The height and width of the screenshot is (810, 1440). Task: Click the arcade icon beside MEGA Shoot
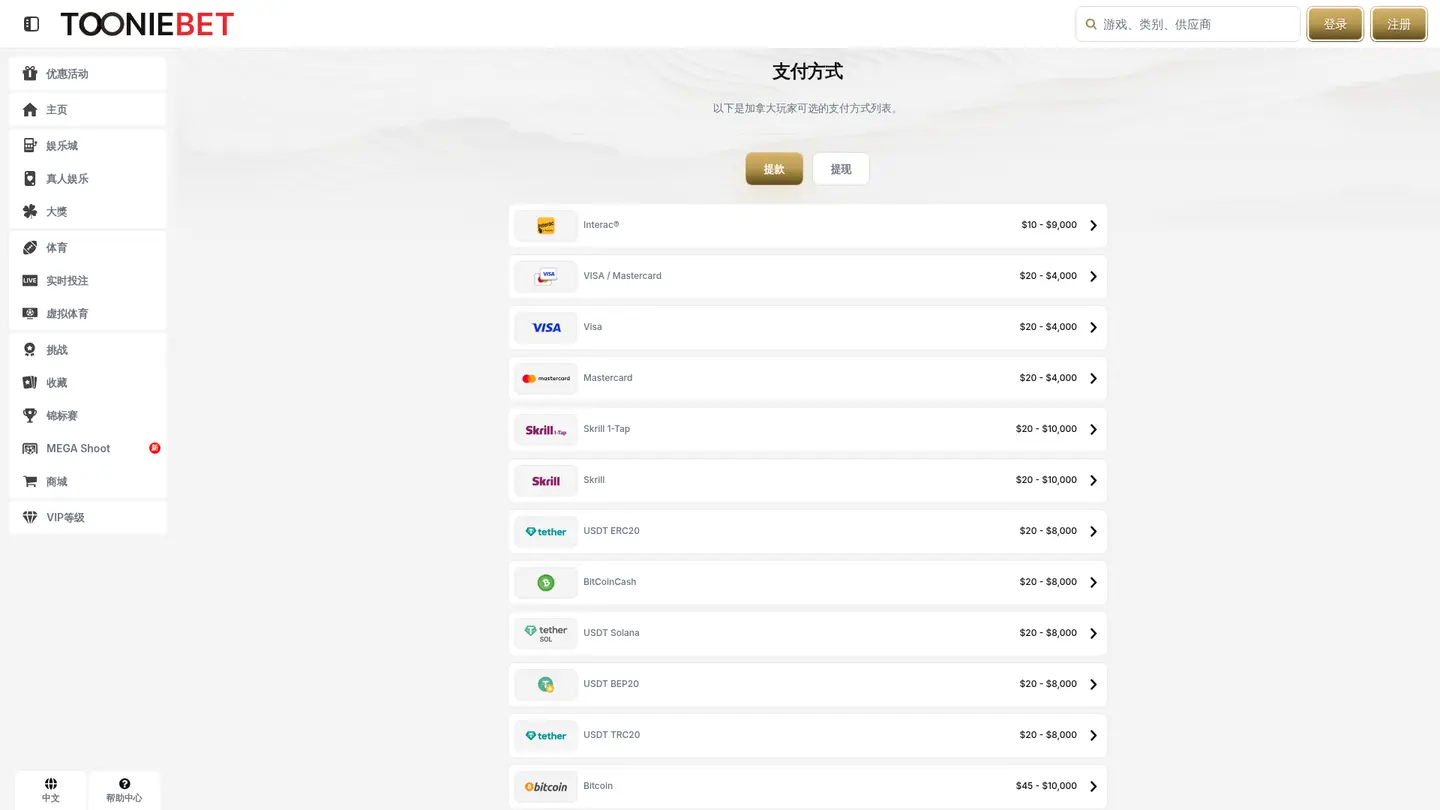pyautogui.click(x=30, y=448)
